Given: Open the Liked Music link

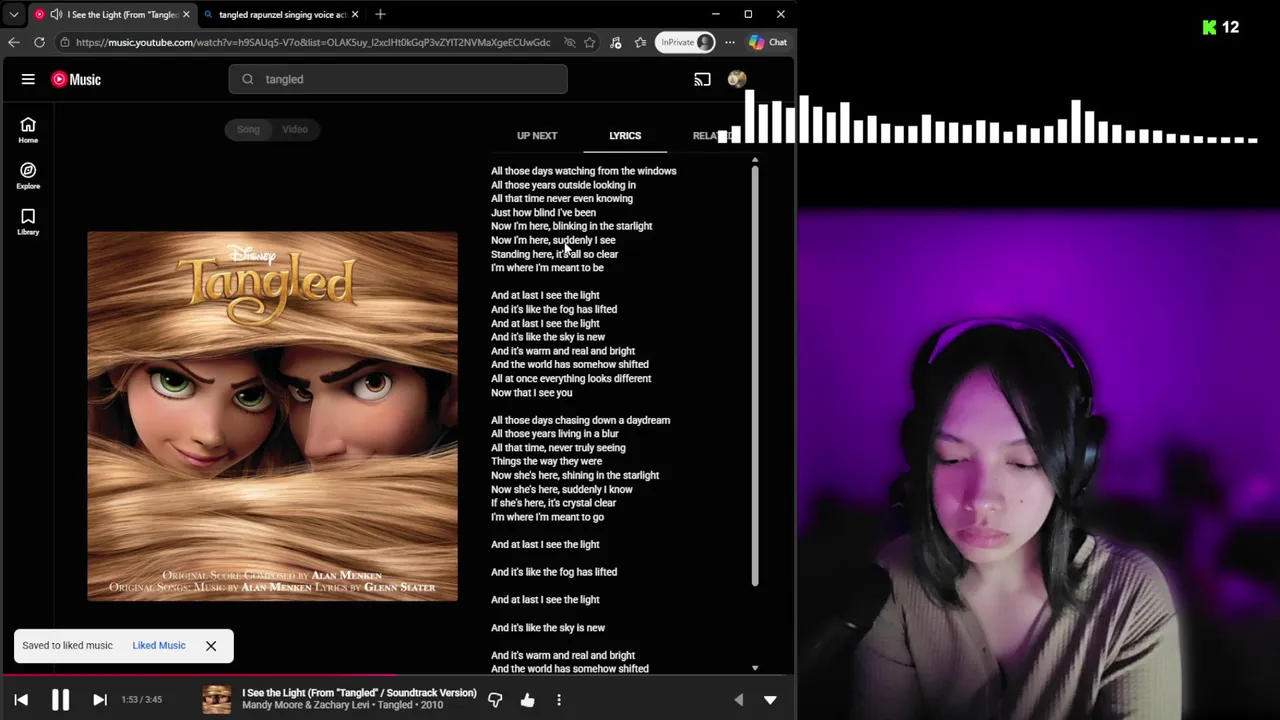Looking at the screenshot, I should click(x=159, y=645).
